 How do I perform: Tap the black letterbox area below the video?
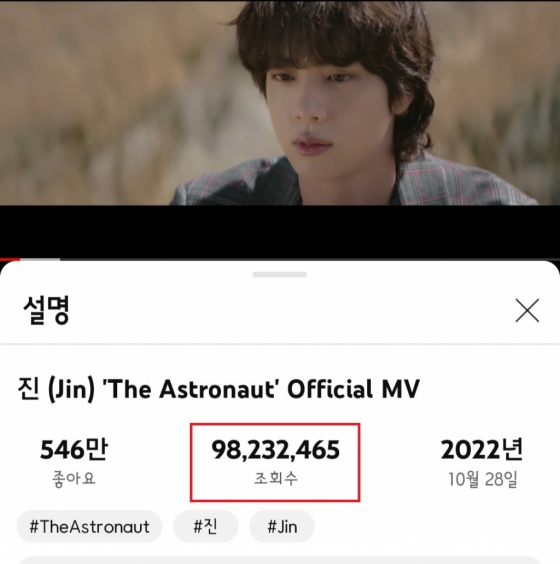pyautogui.click(x=280, y=231)
